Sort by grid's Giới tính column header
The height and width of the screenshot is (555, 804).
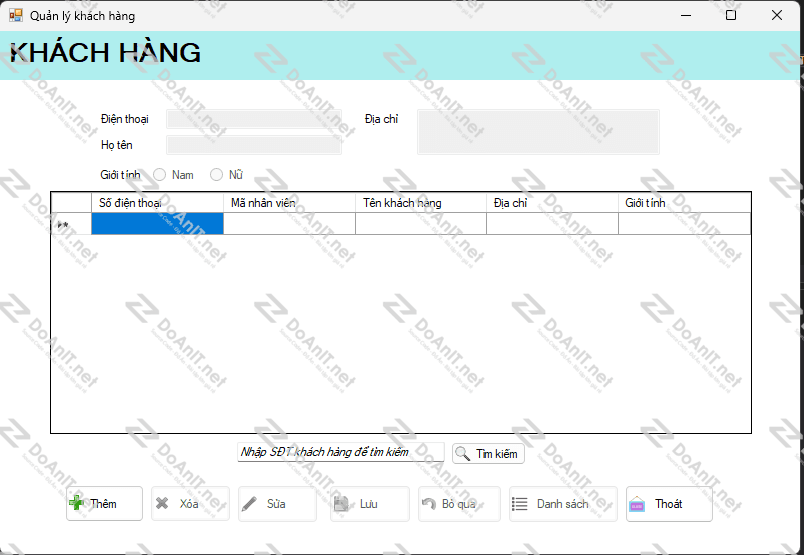pos(685,203)
